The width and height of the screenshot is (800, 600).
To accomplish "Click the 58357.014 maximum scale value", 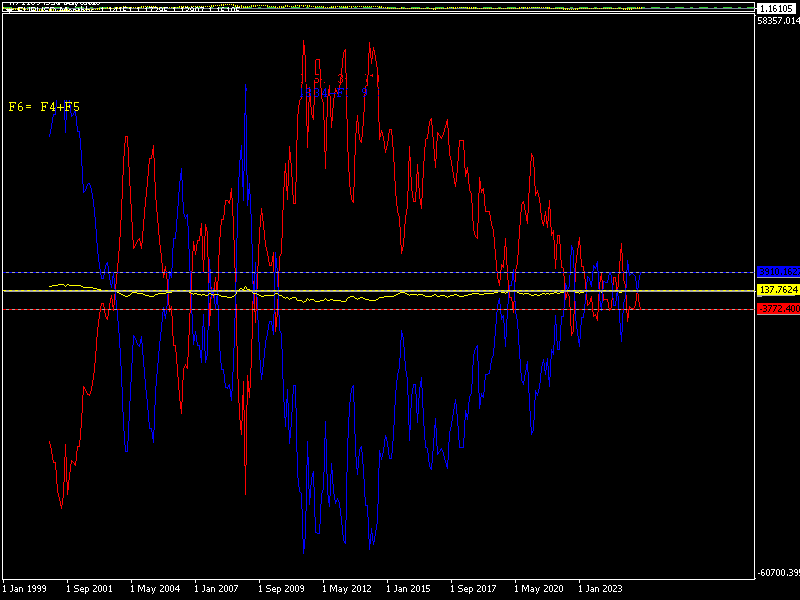I will click(778, 20).
